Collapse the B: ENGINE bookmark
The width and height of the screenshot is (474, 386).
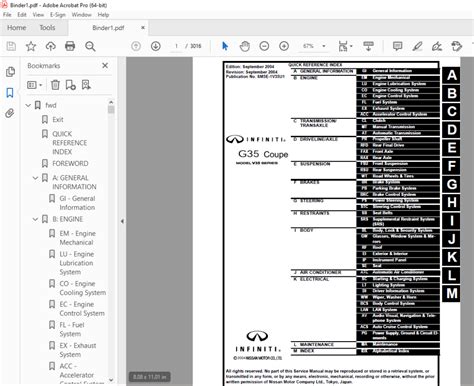(35, 219)
